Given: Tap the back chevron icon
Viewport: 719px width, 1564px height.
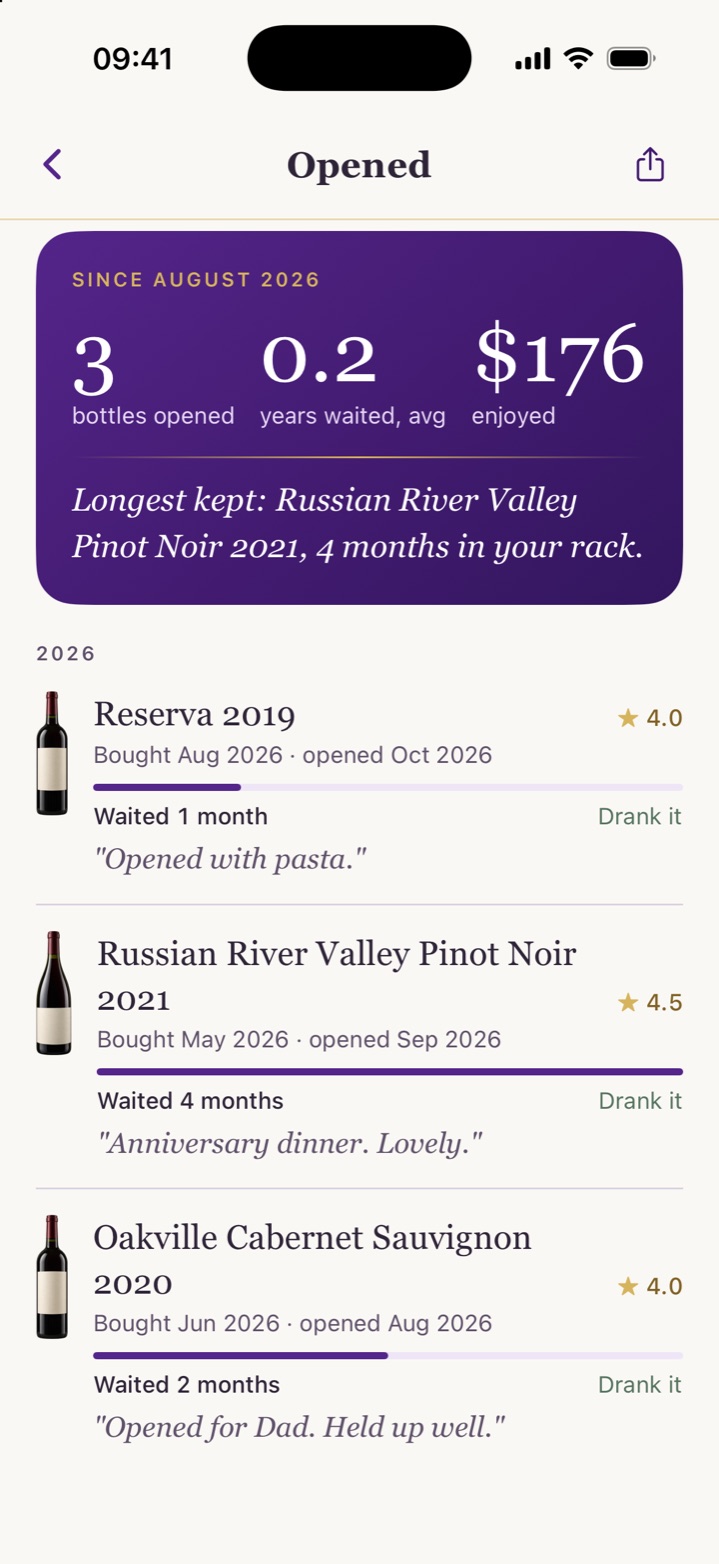Looking at the screenshot, I should (53, 164).
